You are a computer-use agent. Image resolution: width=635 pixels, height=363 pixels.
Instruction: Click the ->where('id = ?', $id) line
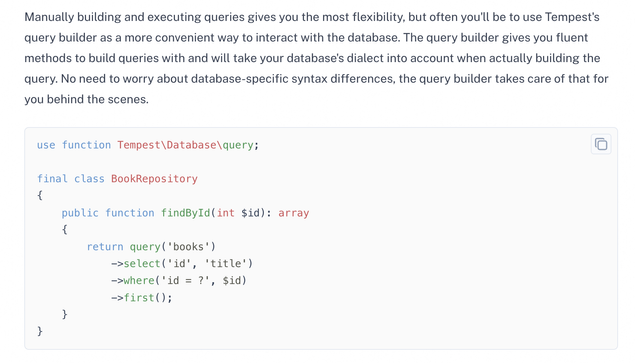tap(179, 280)
